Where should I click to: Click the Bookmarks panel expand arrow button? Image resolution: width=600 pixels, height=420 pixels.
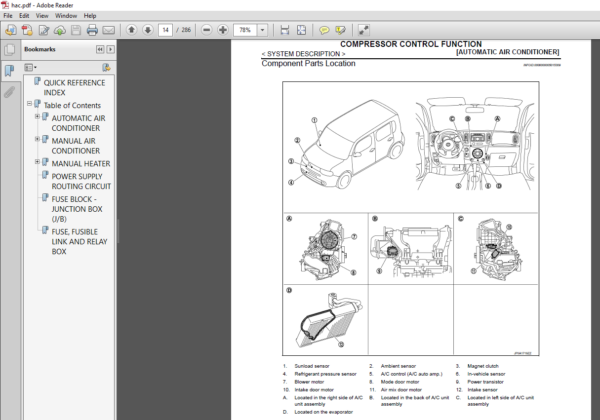pyautogui.click(x=111, y=49)
